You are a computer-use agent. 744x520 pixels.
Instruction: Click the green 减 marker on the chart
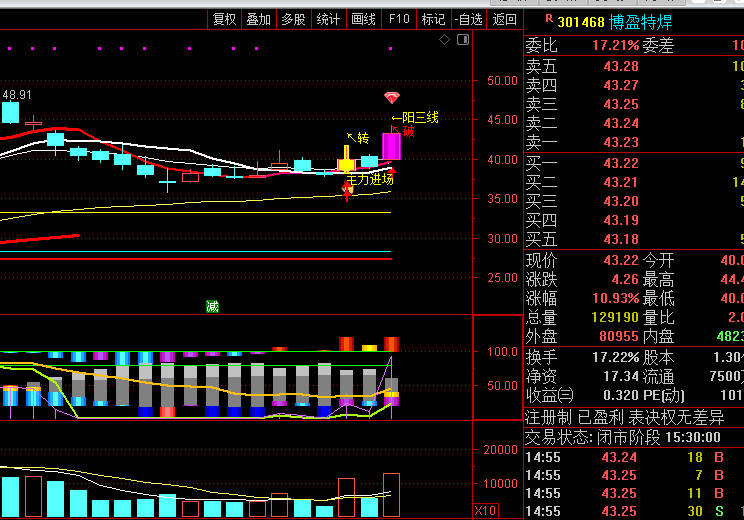coord(212,306)
